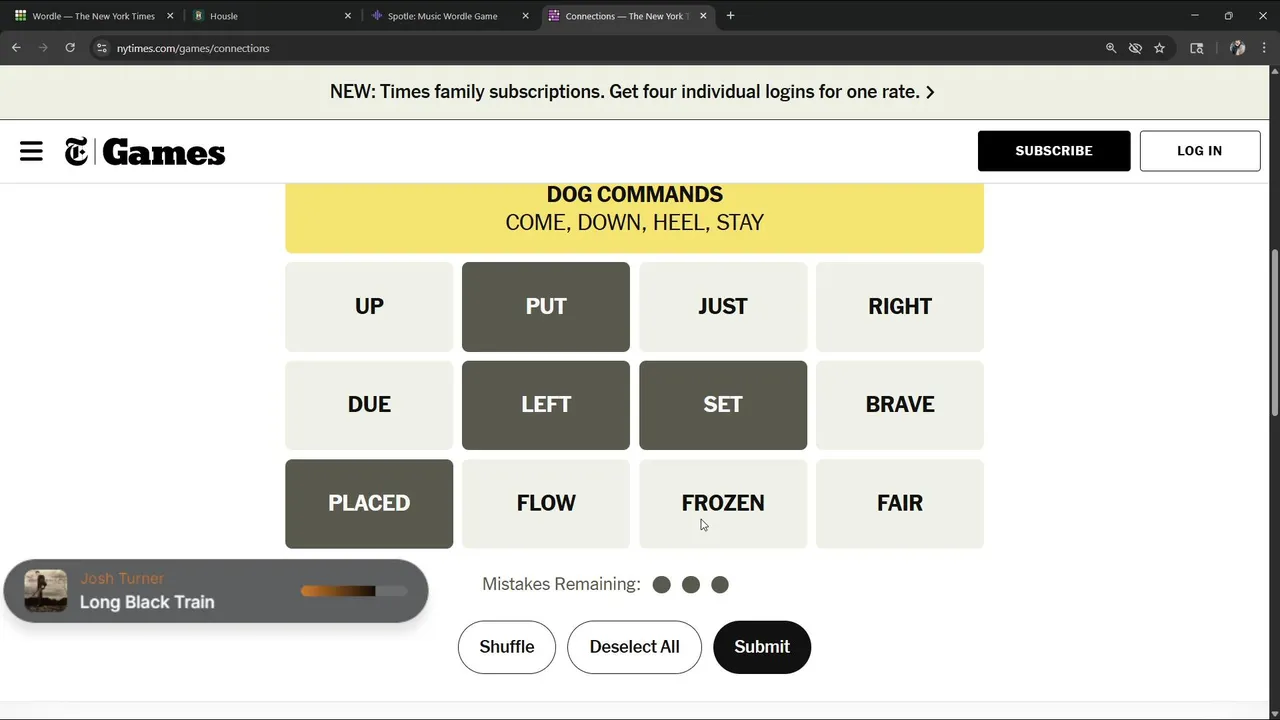Deselect the PUT tile

point(546,307)
